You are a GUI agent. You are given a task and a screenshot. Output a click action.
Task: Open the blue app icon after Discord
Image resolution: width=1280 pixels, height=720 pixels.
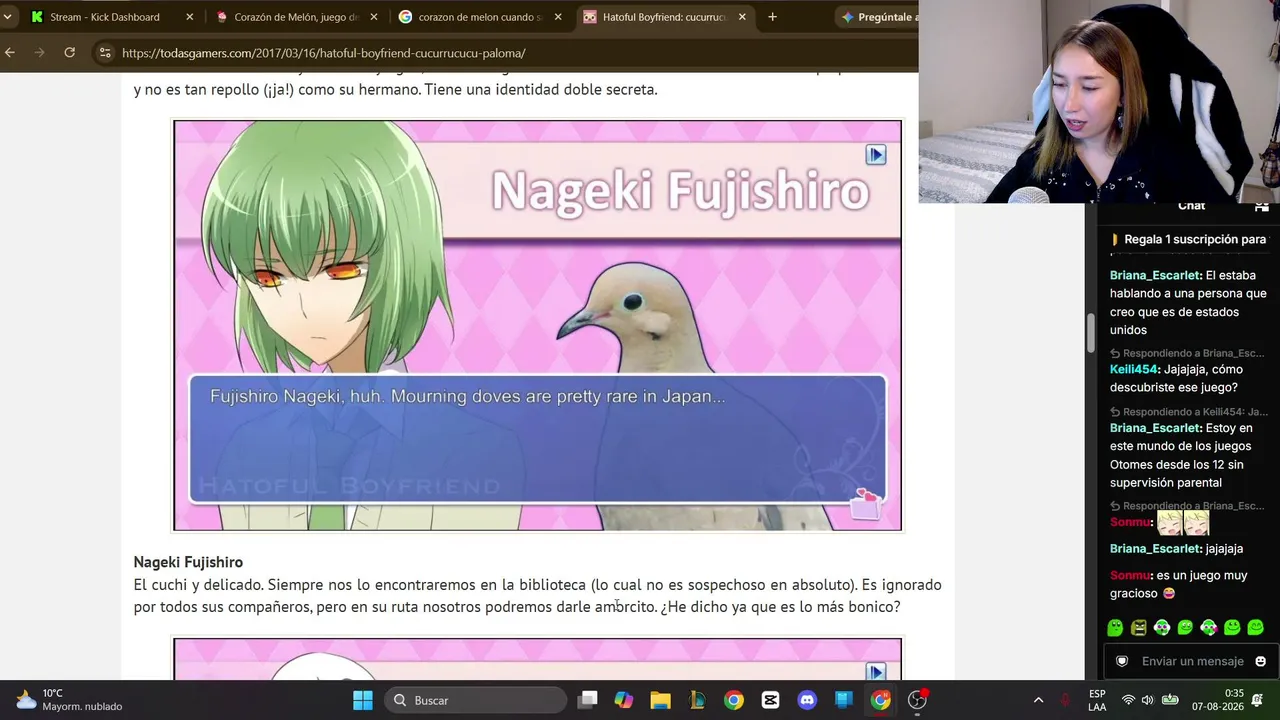[844, 700]
